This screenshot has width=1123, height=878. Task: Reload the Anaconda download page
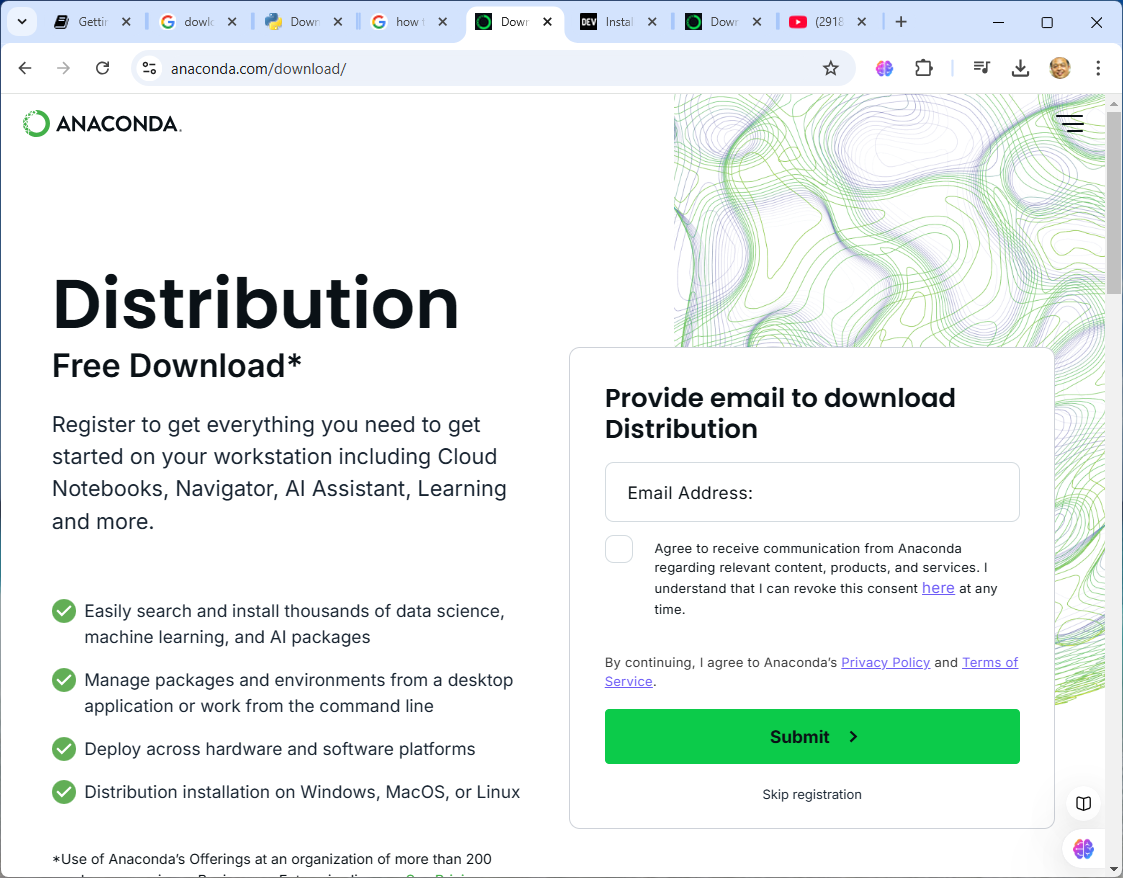[x=102, y=68]
